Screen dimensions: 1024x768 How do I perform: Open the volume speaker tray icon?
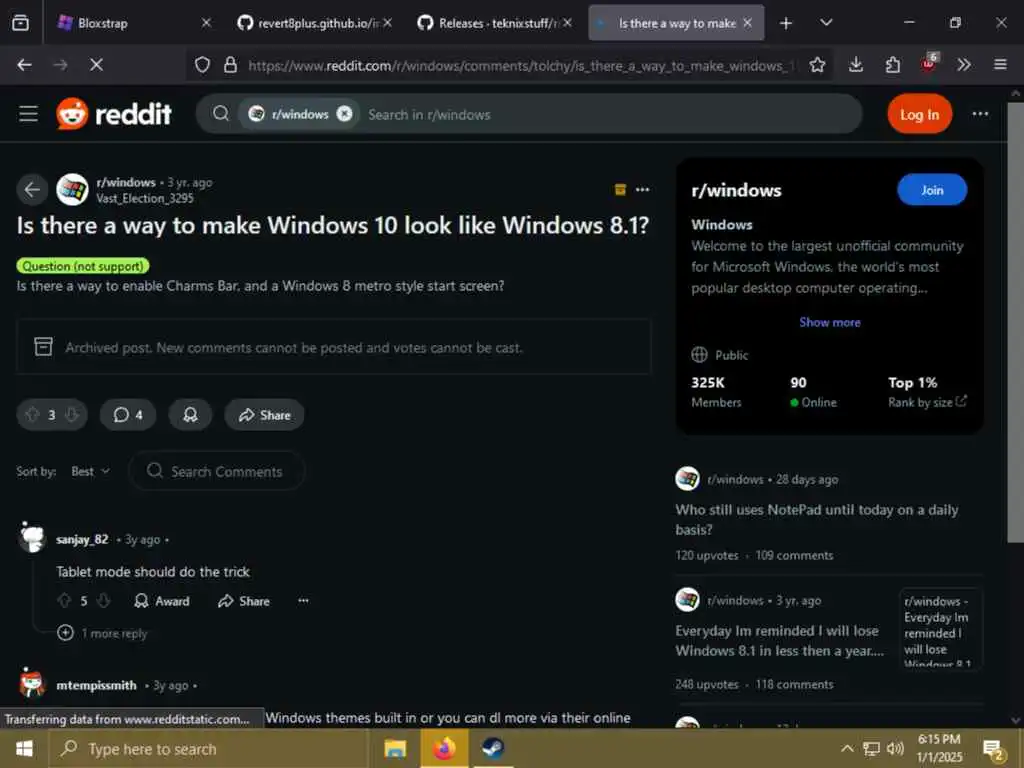895,748
